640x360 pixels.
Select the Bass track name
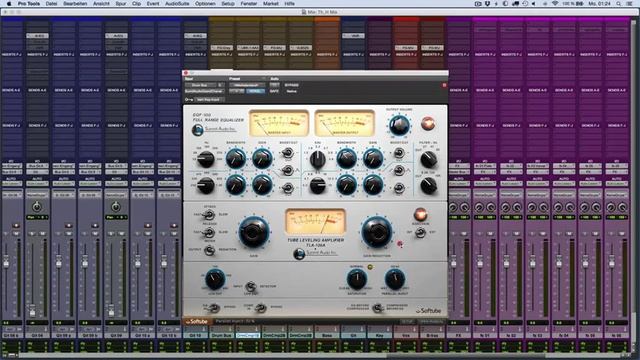point(327,335)
